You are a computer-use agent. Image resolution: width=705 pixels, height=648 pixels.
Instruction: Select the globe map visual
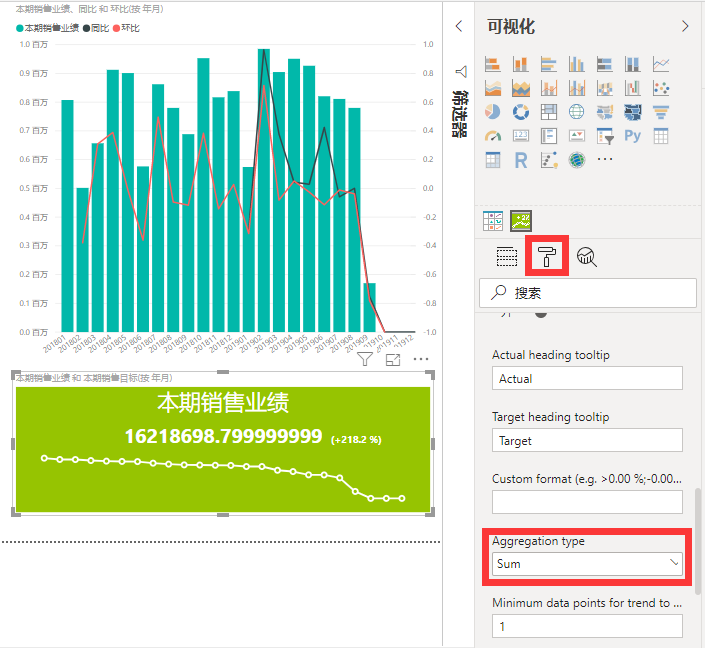[576, 112]
